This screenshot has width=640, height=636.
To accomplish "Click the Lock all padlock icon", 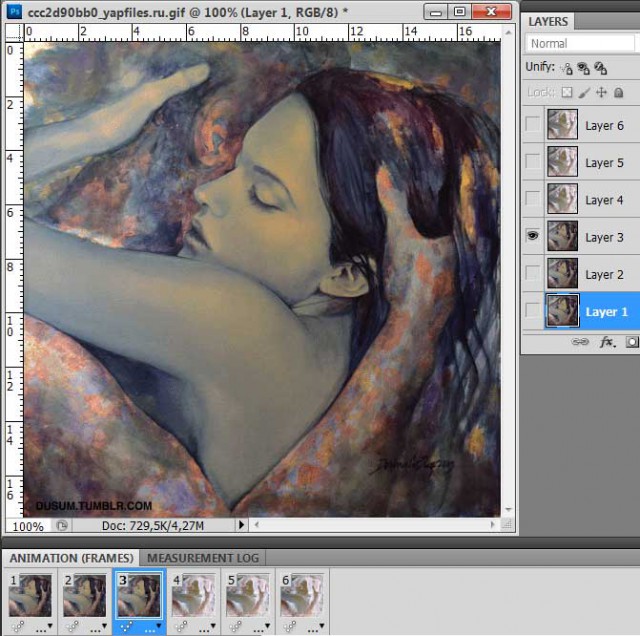I will tap(618, 92).
